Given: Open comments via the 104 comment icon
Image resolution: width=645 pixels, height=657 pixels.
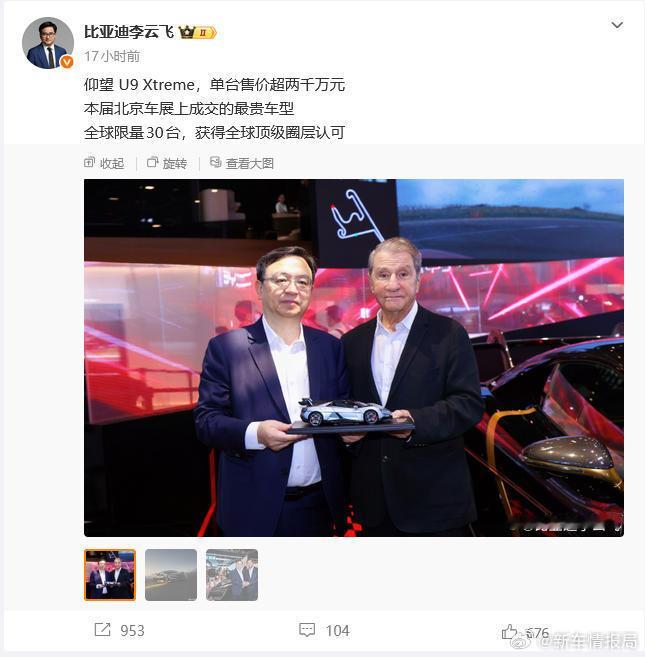Looking at the screenshot, I should pos(307,630).
